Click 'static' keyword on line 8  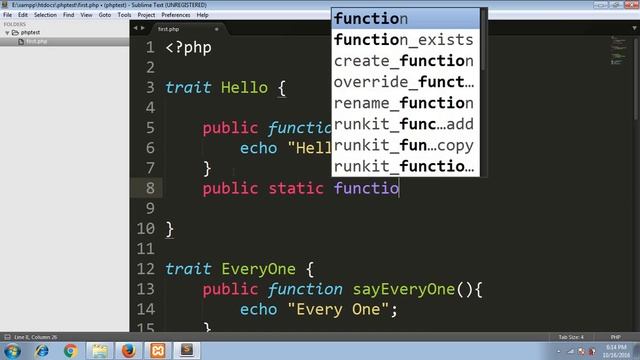[x=296, y=188]
